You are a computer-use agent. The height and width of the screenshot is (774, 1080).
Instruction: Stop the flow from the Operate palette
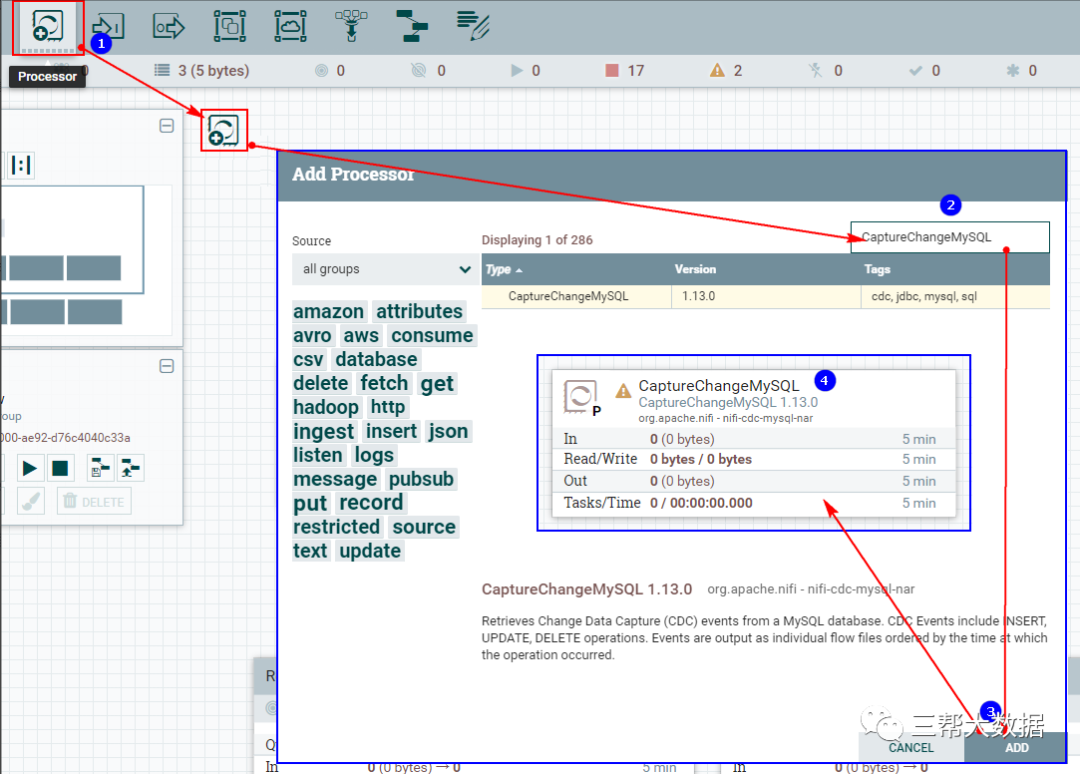click(x=62, y=468)
